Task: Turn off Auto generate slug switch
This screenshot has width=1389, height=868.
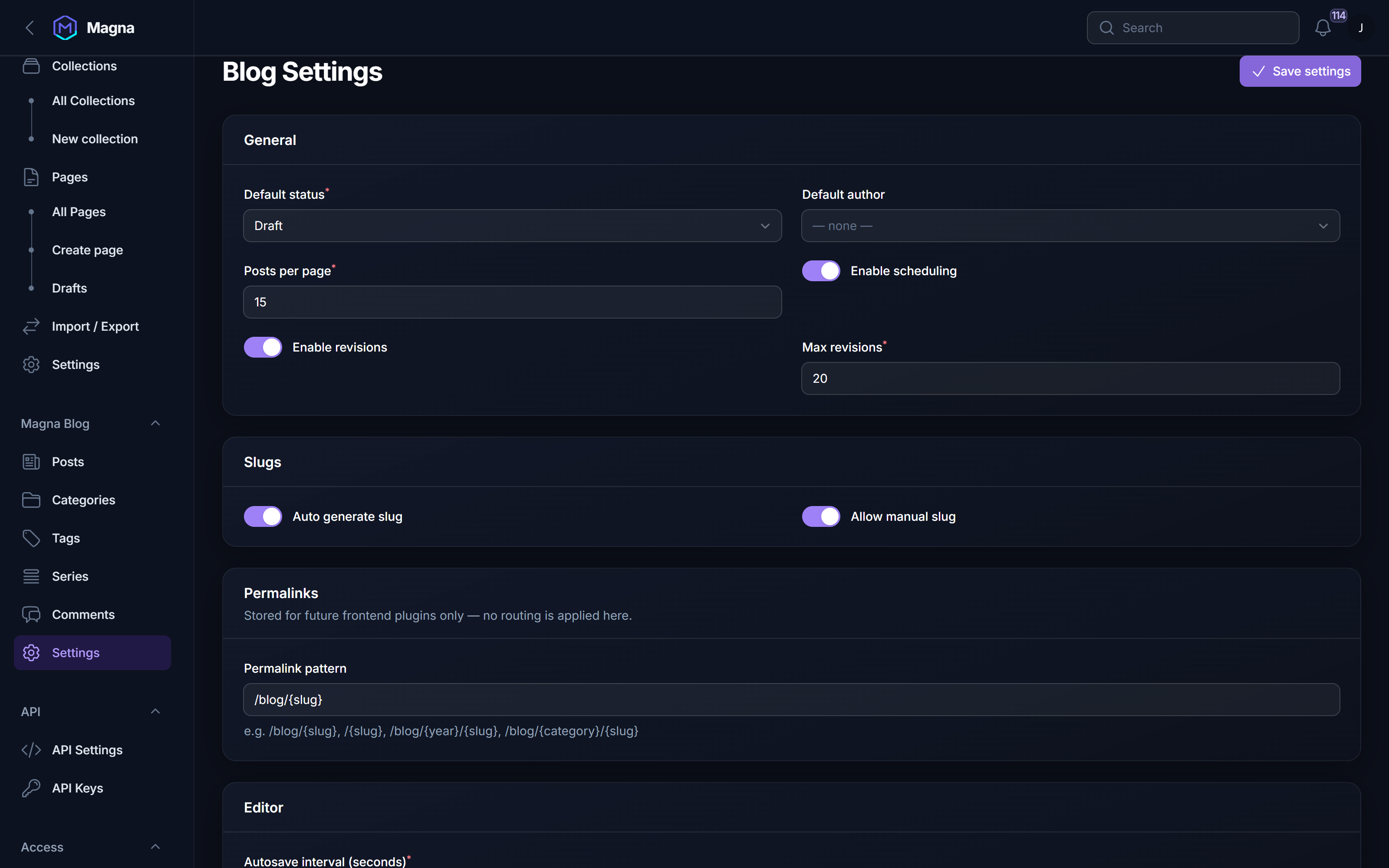Action: [x=263, y=516]
